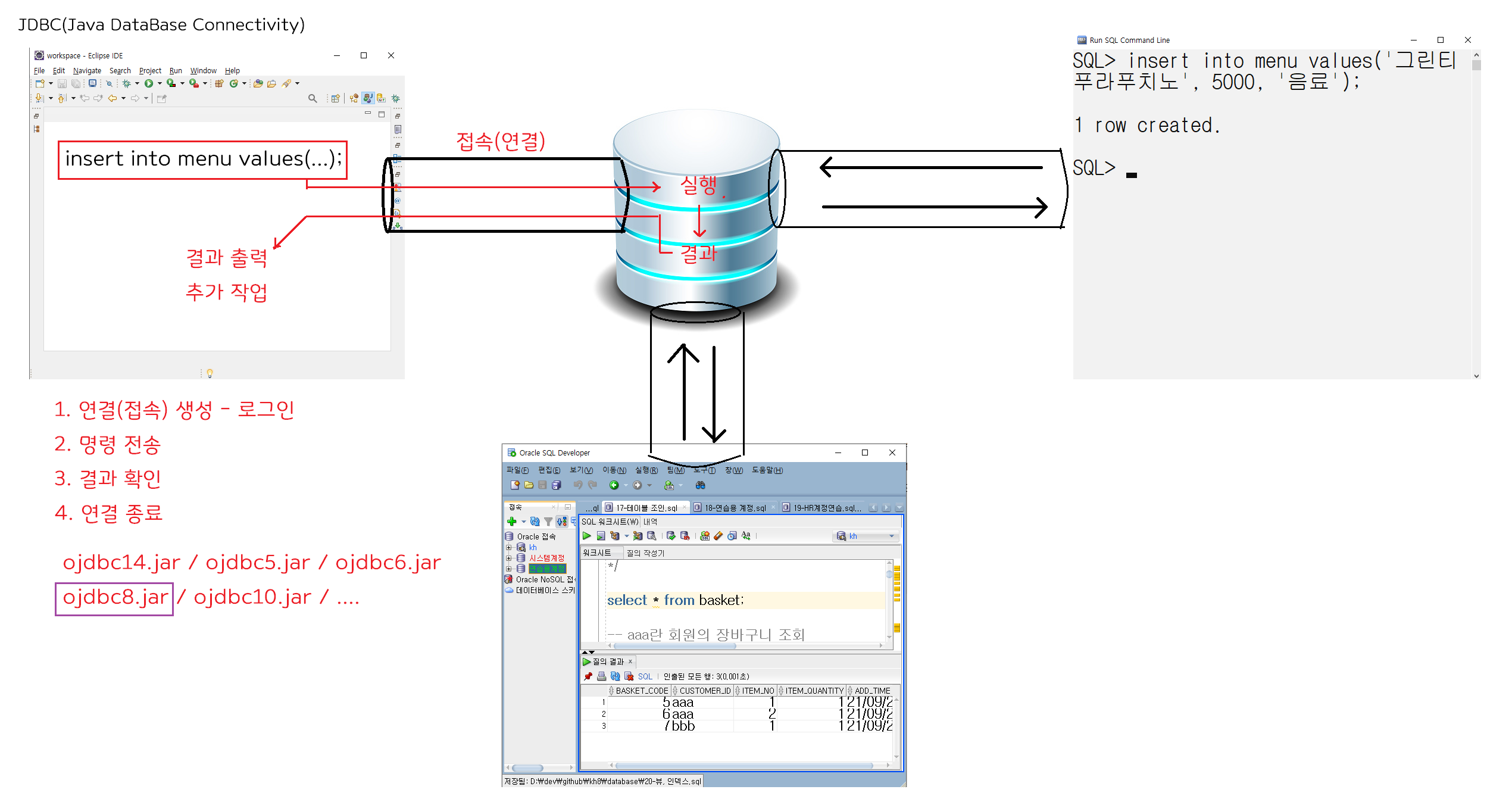
Task: Click Eclipse's Debug bug toolbar icon
Action: pos(126,83)
